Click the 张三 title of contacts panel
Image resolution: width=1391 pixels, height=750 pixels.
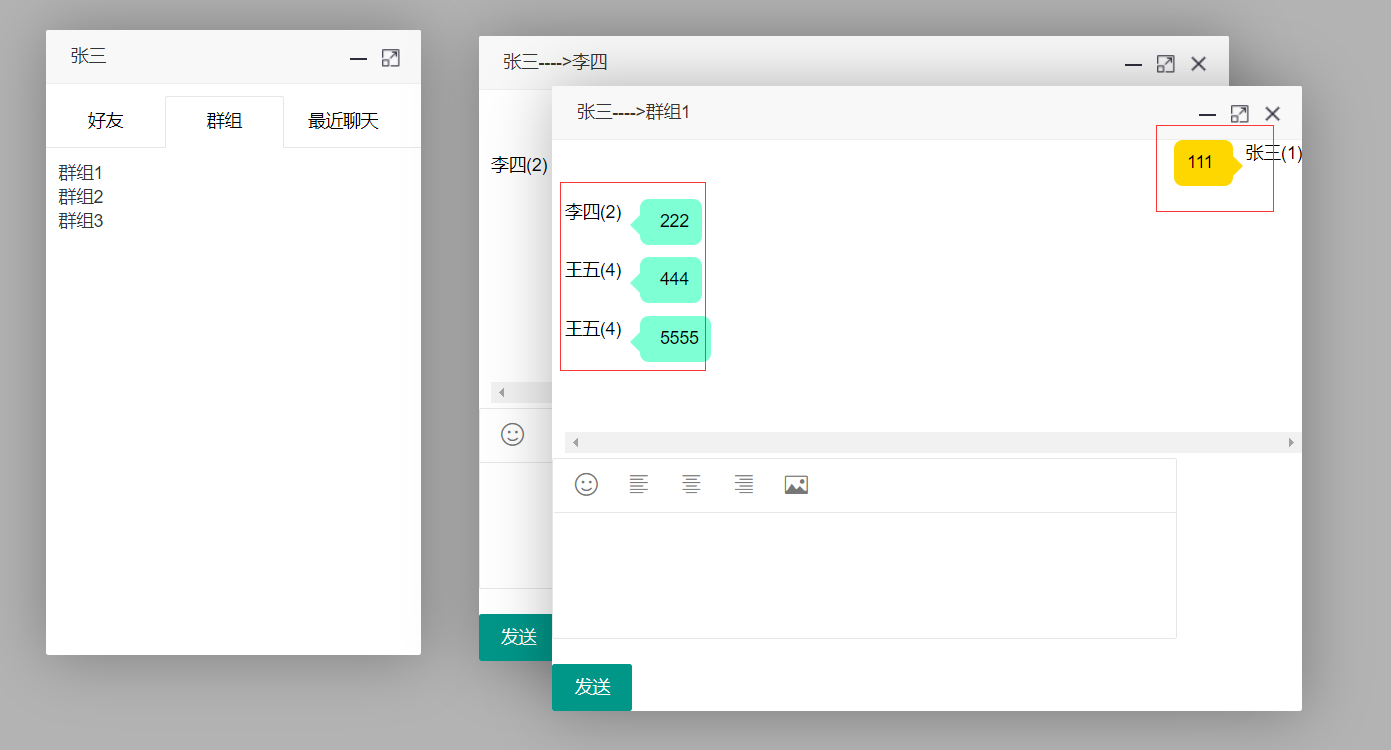click(x=88, y=56)
